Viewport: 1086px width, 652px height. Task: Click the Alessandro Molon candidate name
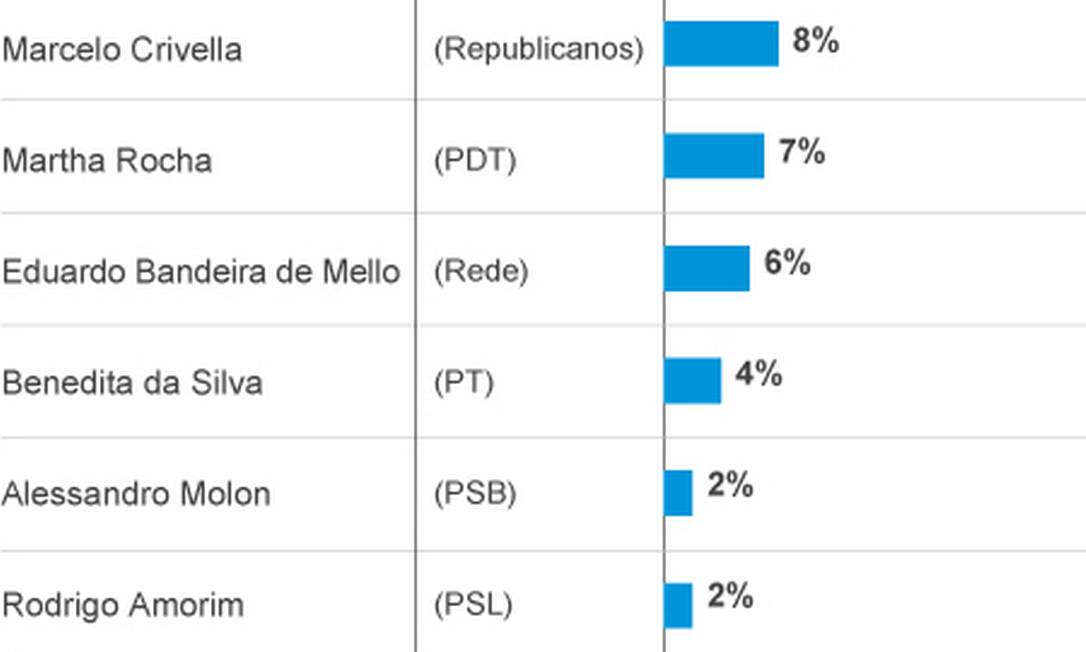(136, 494)
